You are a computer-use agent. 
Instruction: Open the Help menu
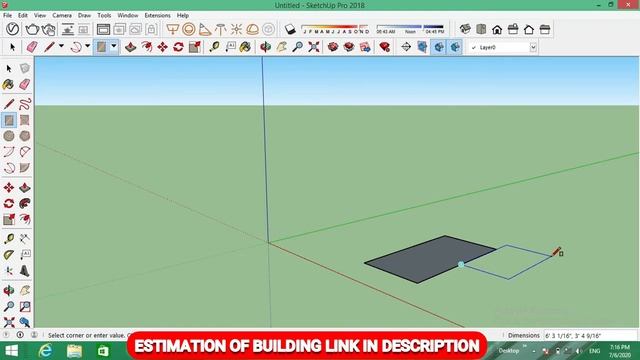(182, 15)
